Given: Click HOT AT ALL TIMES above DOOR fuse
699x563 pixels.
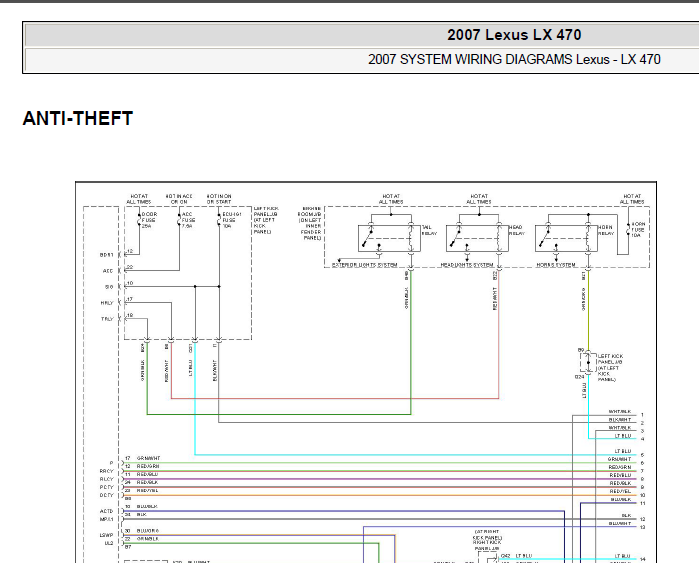Looking at the screenshot, I should [139, 199].
